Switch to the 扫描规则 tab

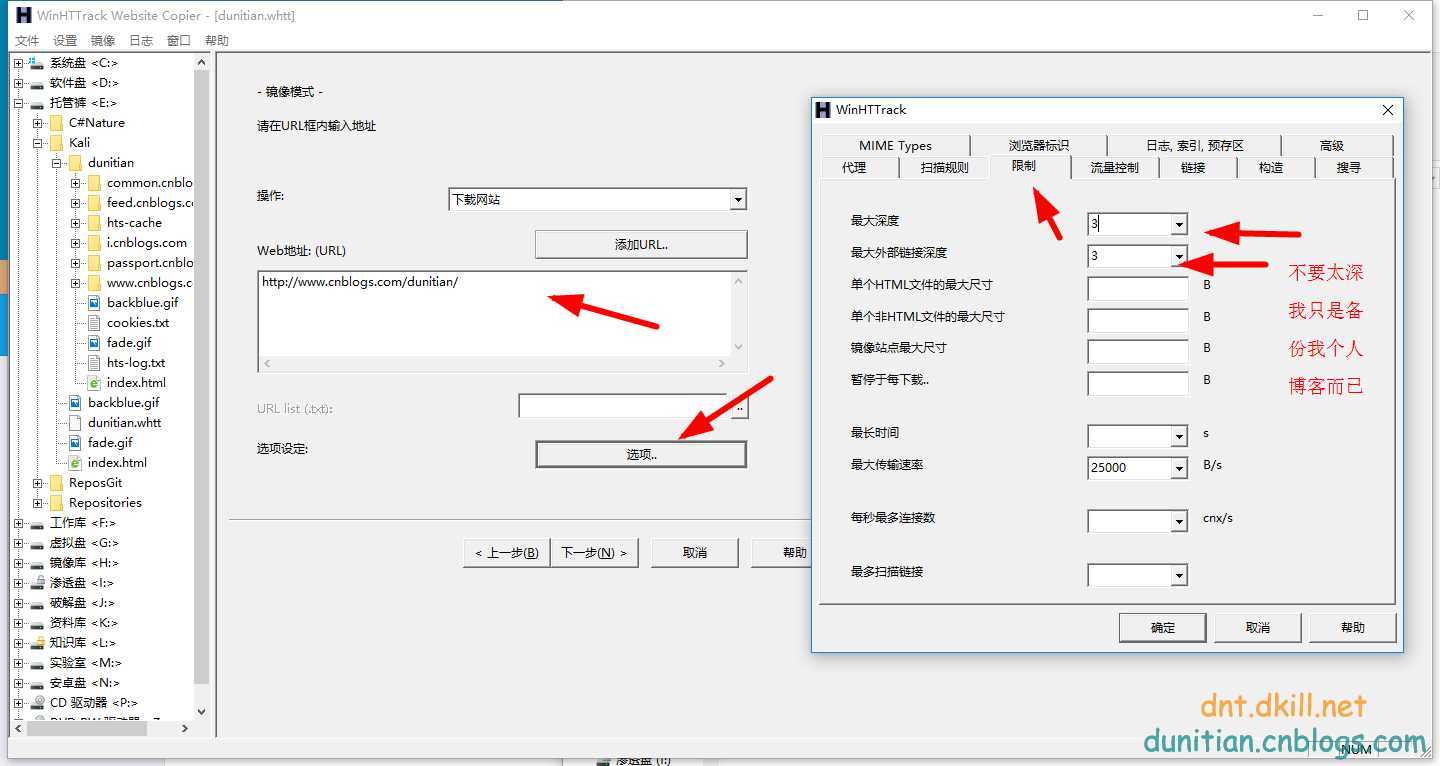(945, 168)
